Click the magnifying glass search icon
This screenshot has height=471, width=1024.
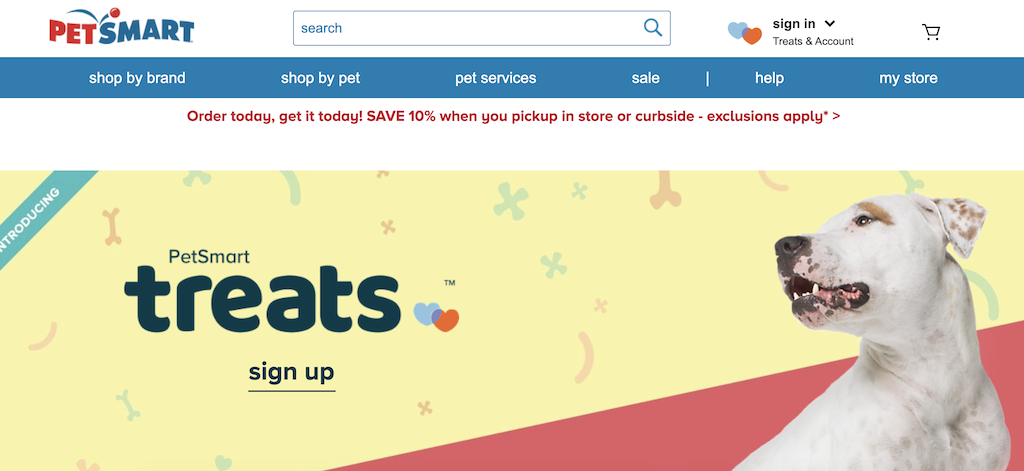pos(652,27)
